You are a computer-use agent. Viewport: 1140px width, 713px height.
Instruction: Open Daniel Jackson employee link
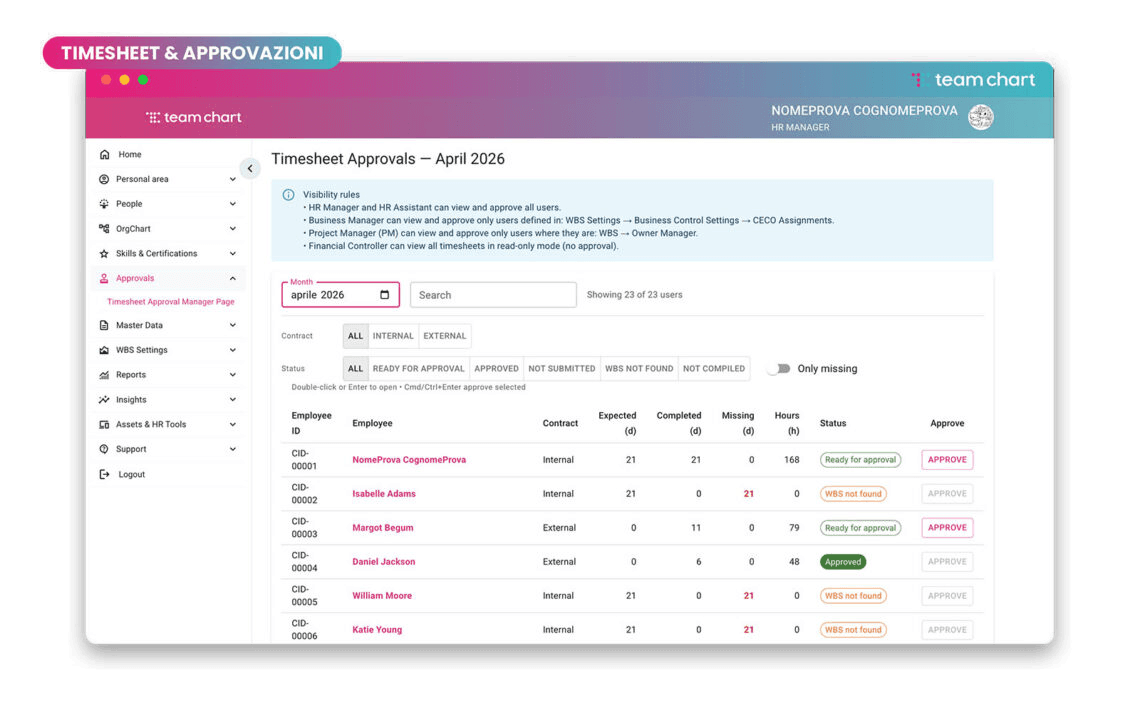pos(384,562)
